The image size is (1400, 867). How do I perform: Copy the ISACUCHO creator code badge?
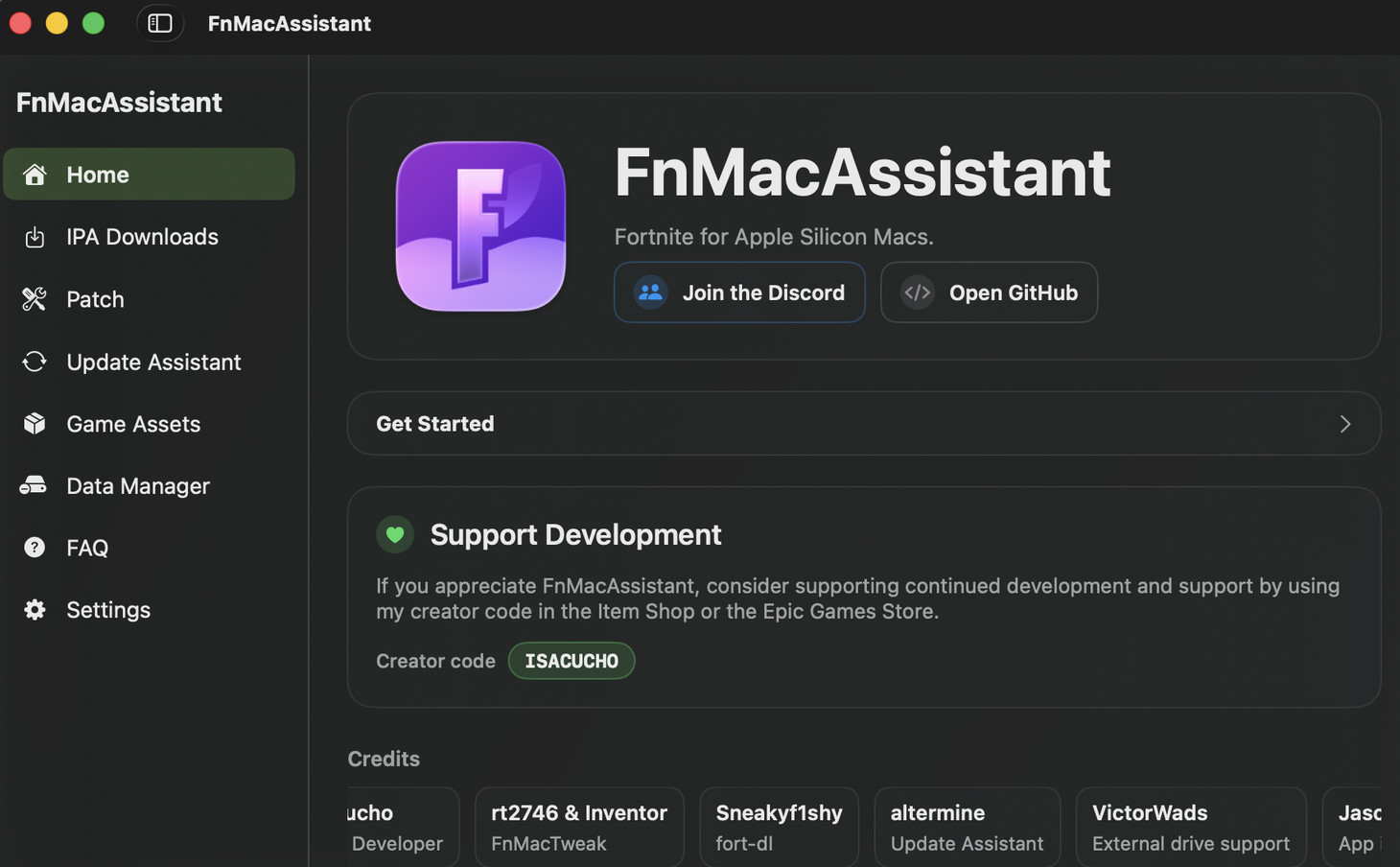572,661
